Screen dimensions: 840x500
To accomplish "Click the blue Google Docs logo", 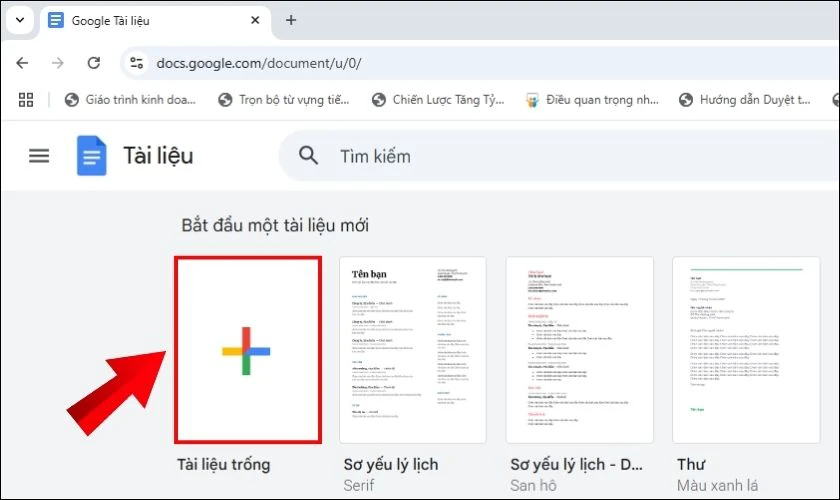I will [x=92, y=156].
